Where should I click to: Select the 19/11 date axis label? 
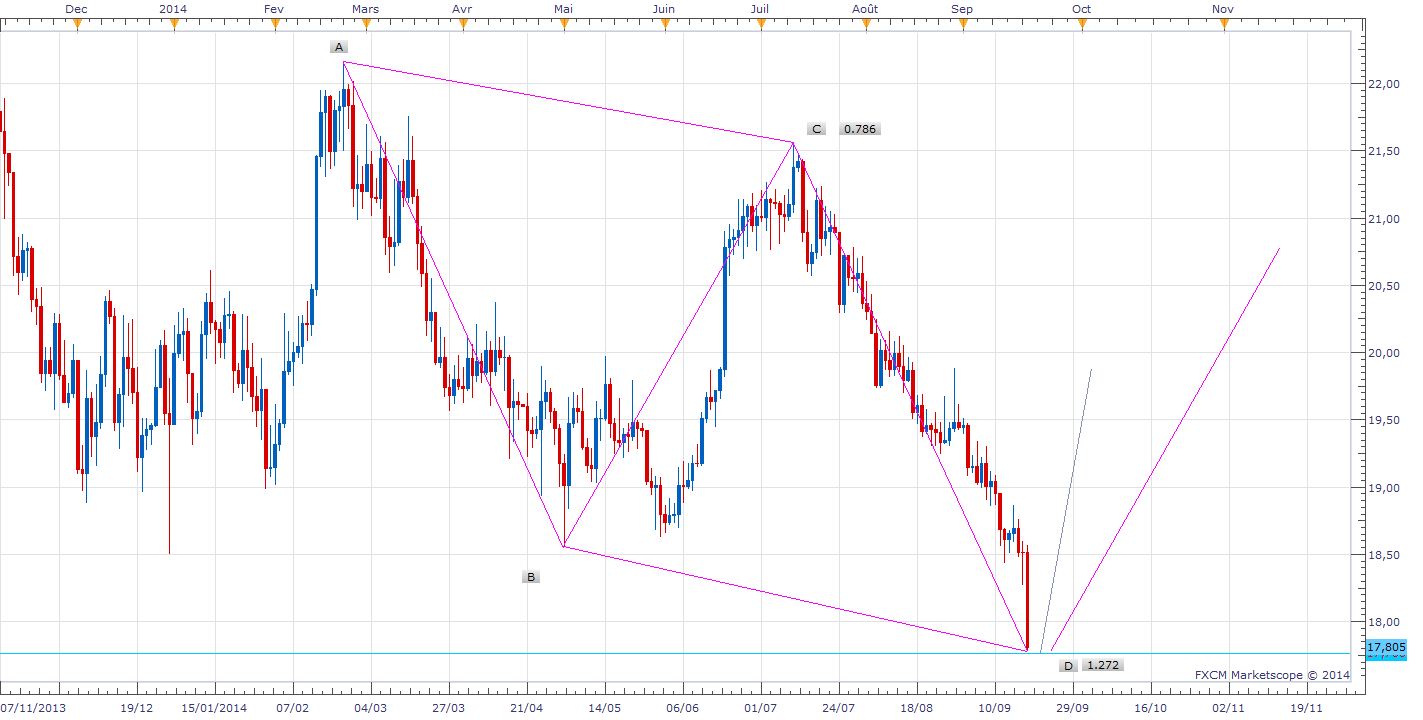1307,708
